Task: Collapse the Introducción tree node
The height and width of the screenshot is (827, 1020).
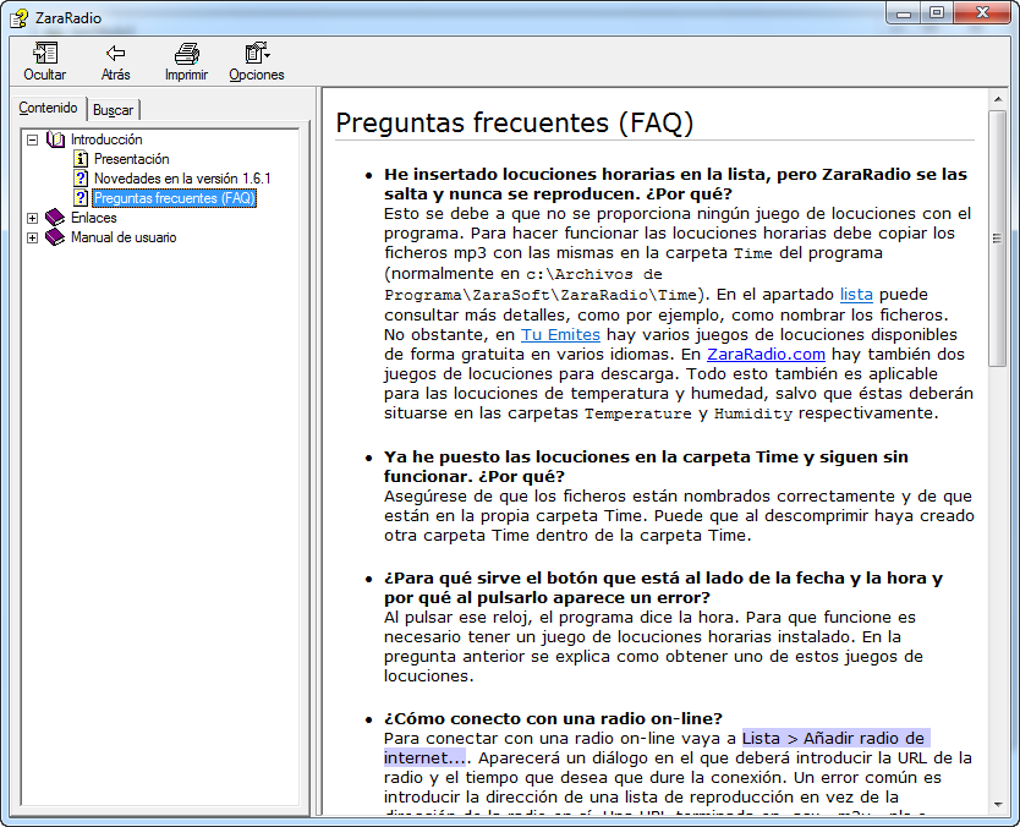Action: [x=33, y=140]
